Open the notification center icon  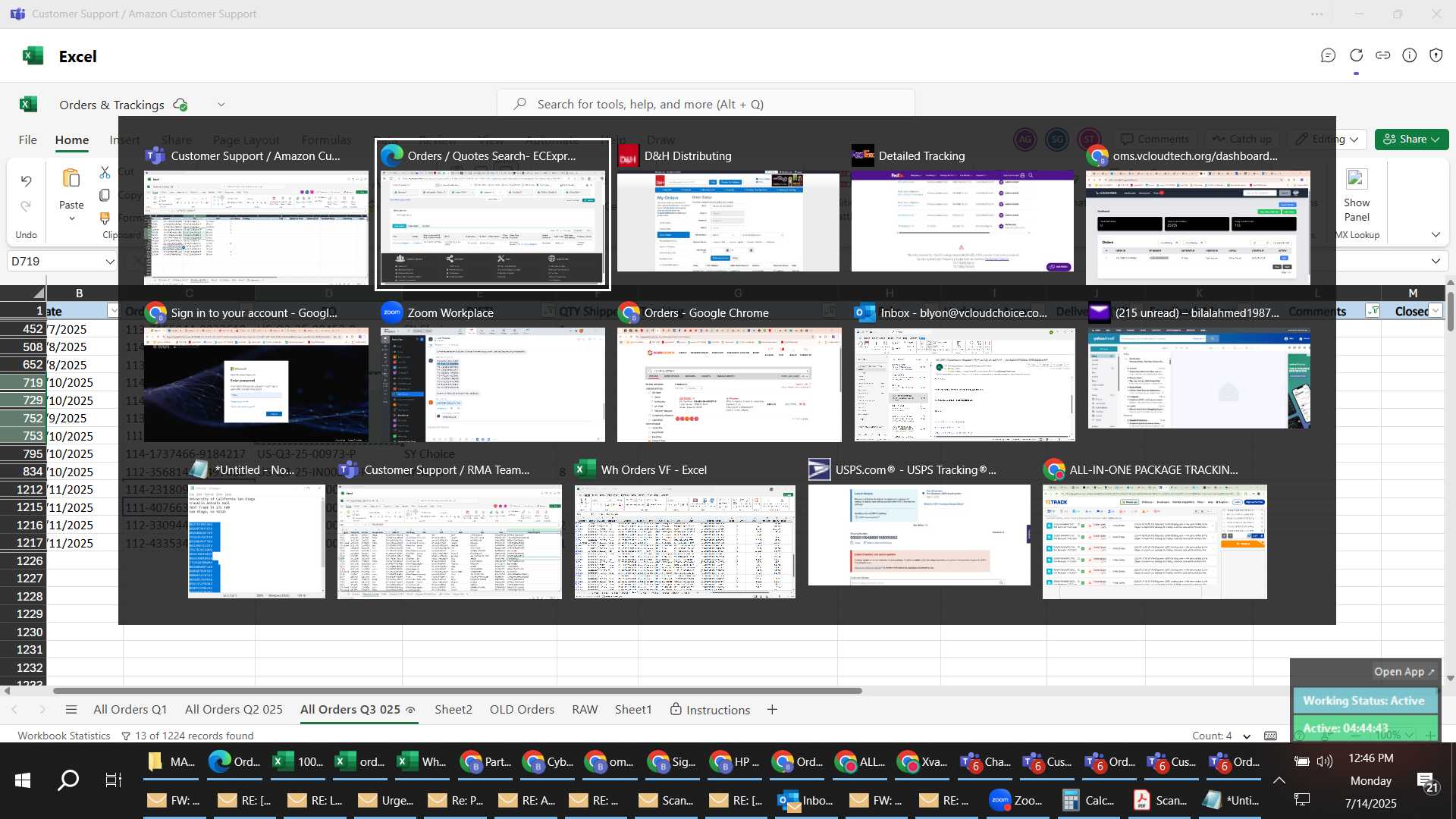[1428, 781]
